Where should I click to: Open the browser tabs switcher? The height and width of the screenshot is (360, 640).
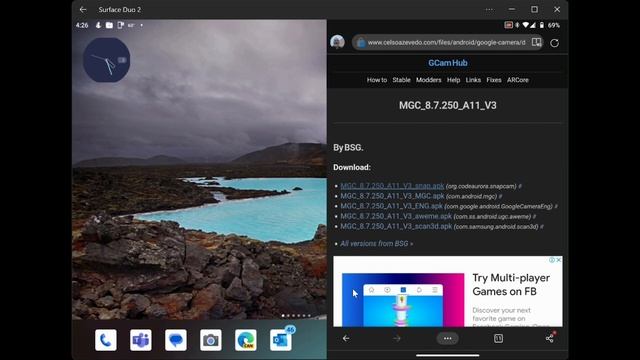point(498,338)
